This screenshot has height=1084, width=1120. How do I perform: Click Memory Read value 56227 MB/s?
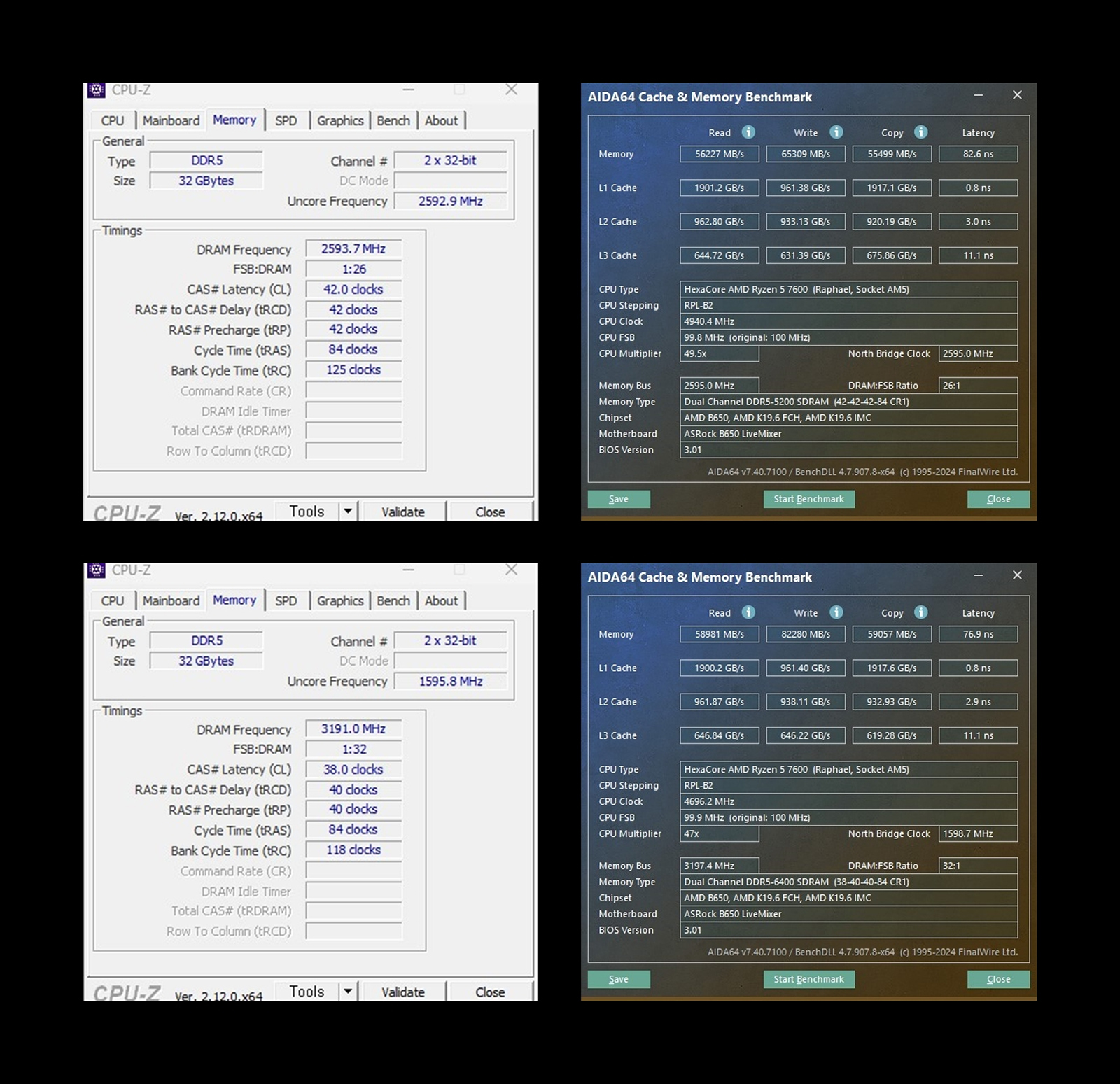pos(720,154)
